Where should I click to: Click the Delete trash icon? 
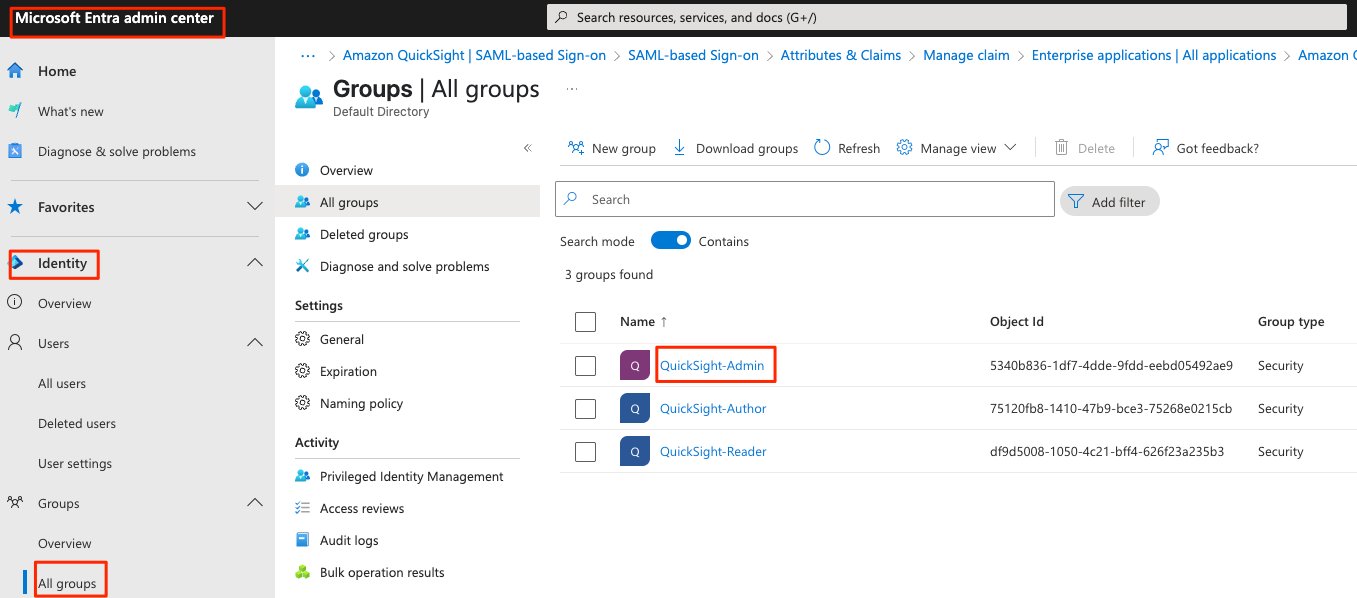pyautogui.click(x=1062, y=148)
